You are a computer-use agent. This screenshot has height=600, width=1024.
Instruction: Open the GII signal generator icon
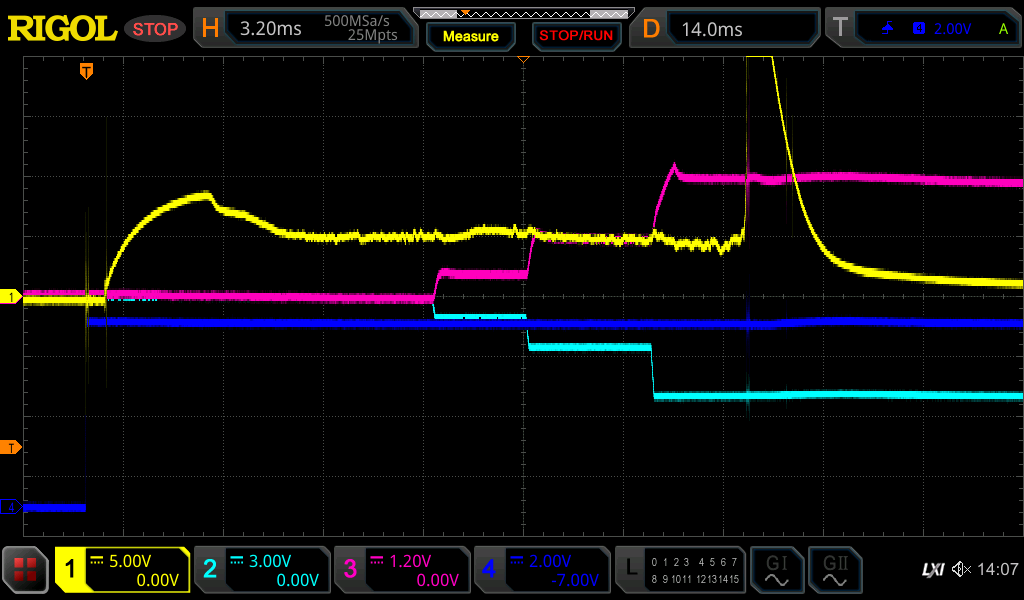(x=834, y=571)
